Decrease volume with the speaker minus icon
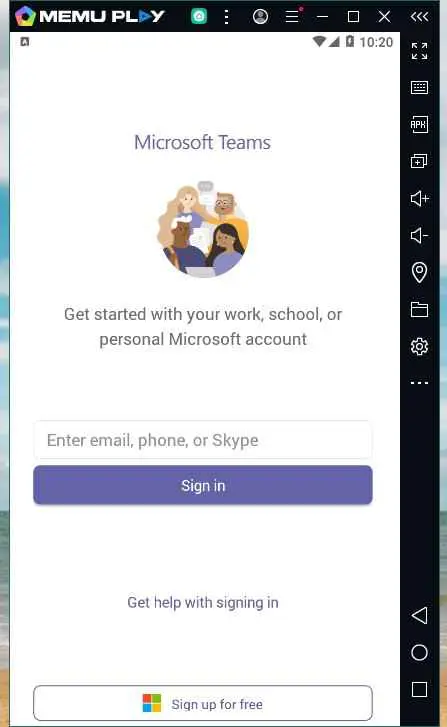This screenshot has height=727, width=447. (x=419, y=236)
